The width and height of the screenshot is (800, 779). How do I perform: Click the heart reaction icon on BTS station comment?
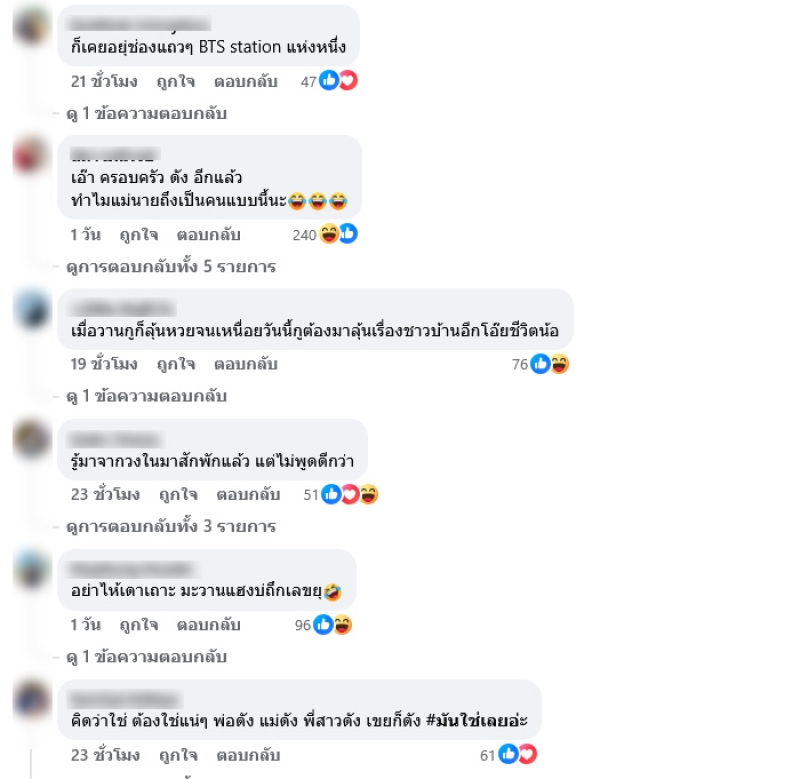[348, 81]
